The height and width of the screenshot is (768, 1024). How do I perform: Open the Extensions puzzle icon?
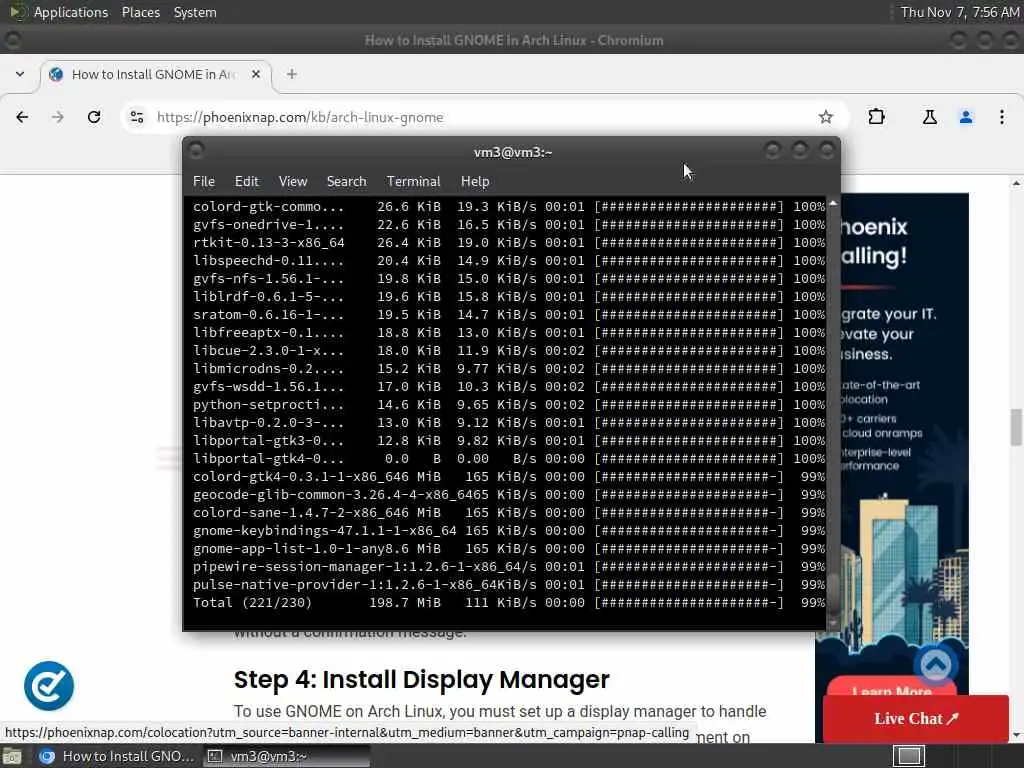[x=876, y=117]
